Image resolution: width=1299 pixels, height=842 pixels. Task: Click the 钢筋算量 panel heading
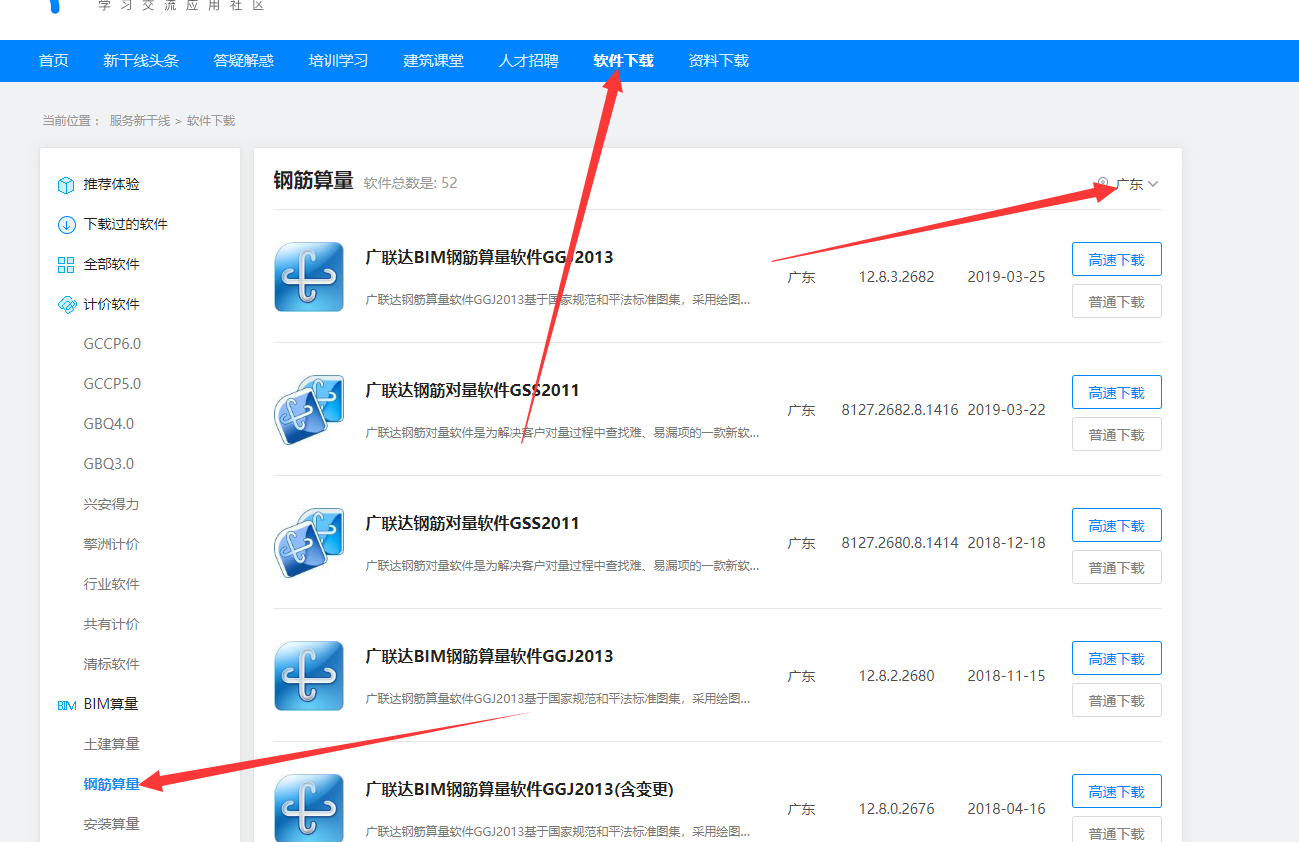click(314, 180)
